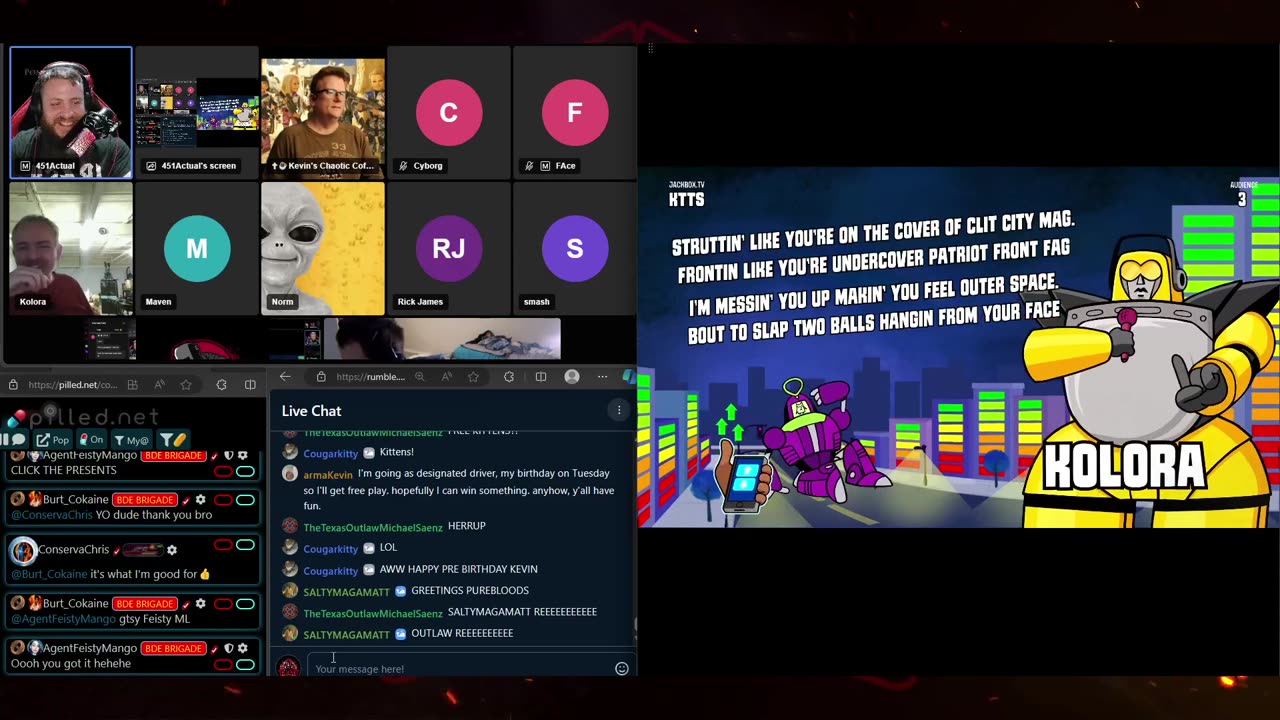The width and height of the screenshot is (1280, 720).
Task: Click armaKevin's username in Live Chat
Action: pyautogui.click(x=328, y=475)
